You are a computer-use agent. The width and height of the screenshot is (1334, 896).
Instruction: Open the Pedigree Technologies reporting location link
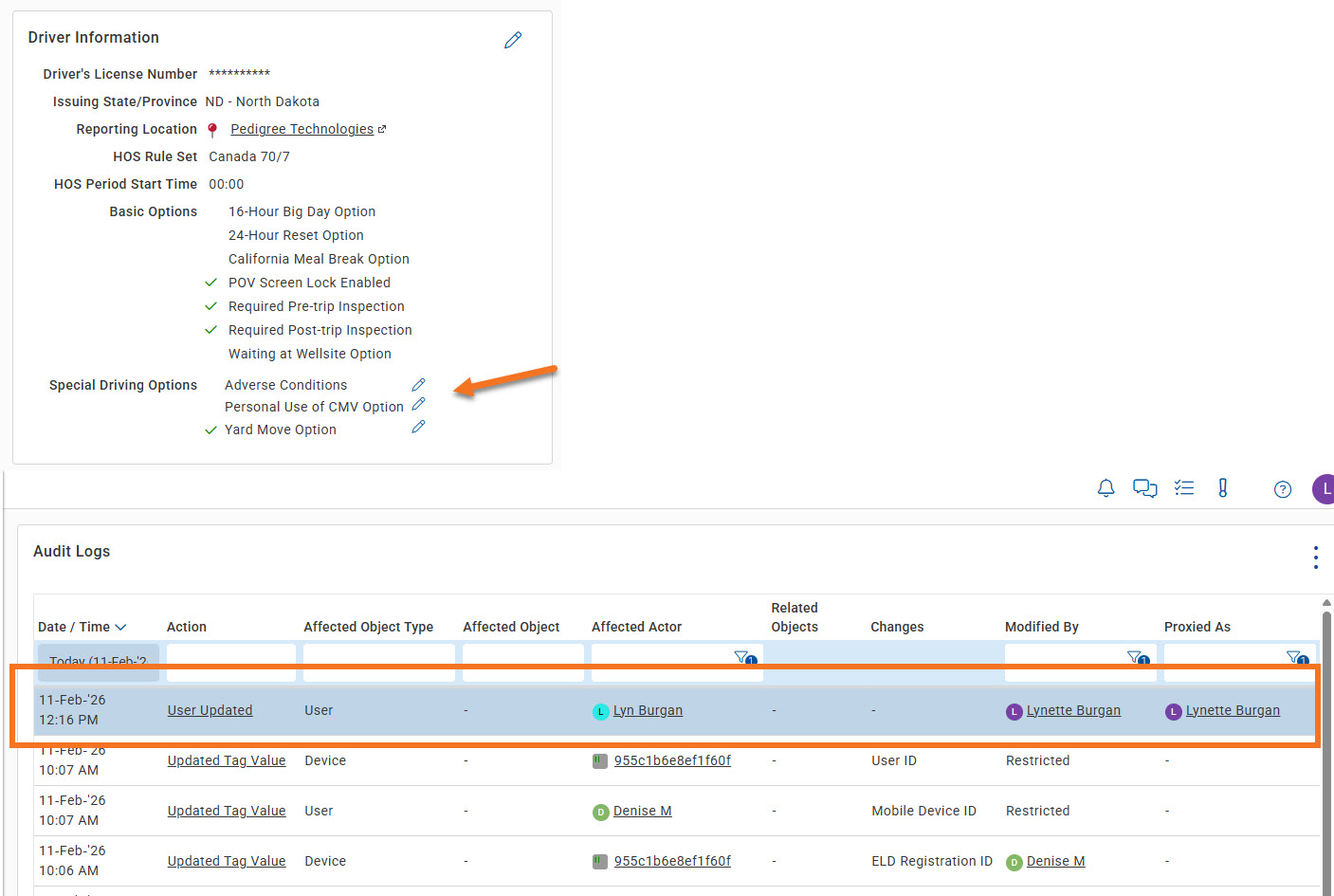point(302,129)
